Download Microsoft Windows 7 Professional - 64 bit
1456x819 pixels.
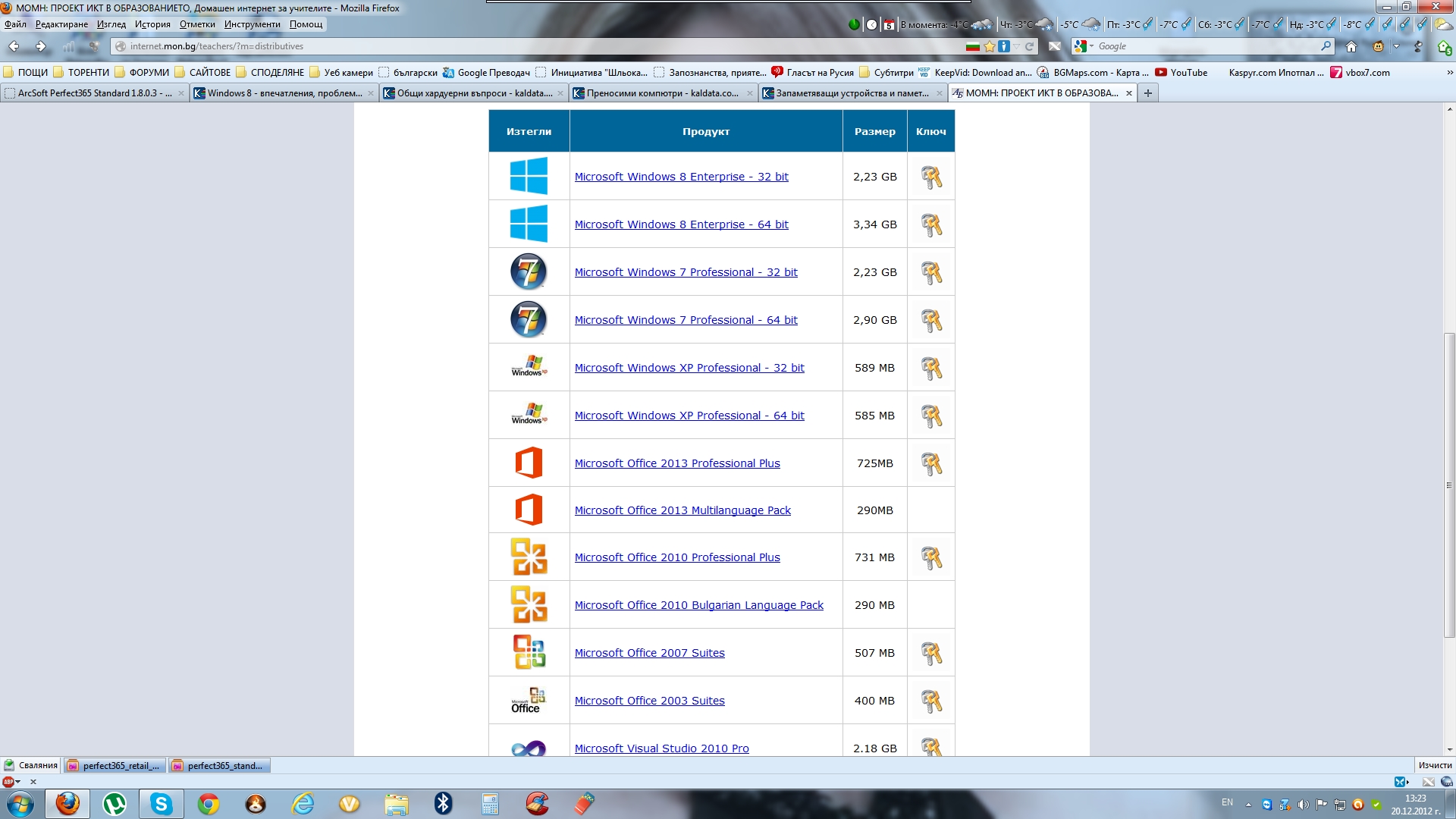[x=686, y=320]
